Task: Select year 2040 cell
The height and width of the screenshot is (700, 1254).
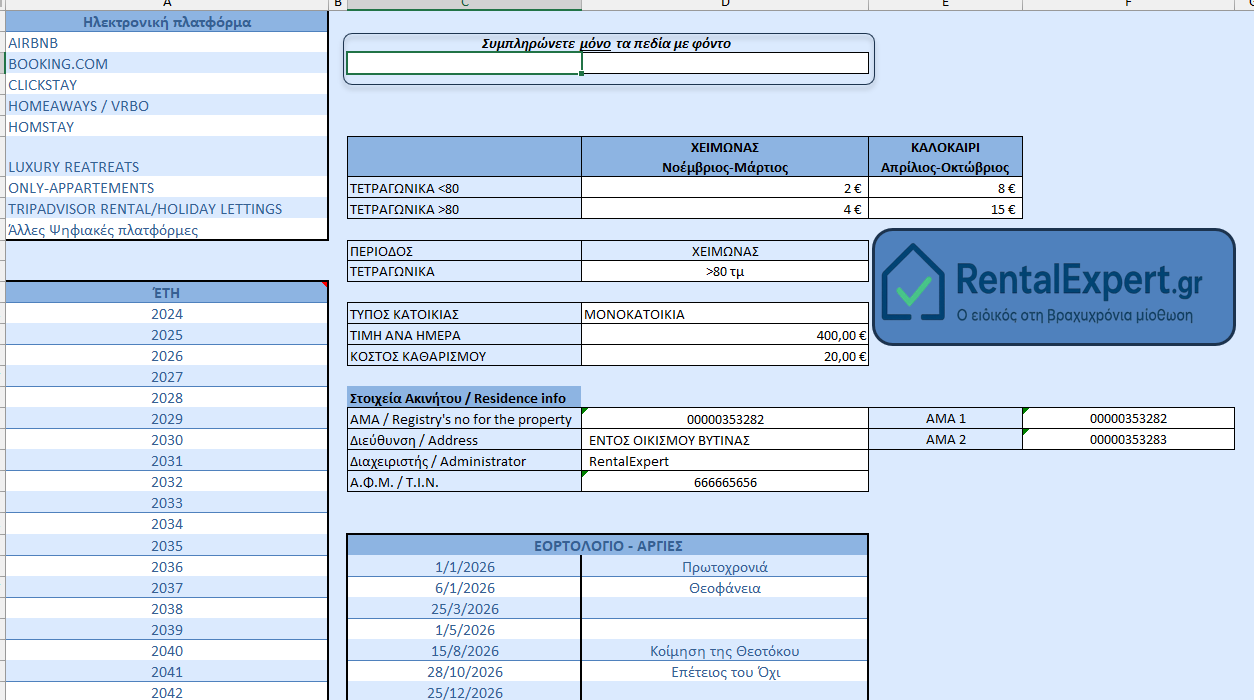Action: click(166, 651)
